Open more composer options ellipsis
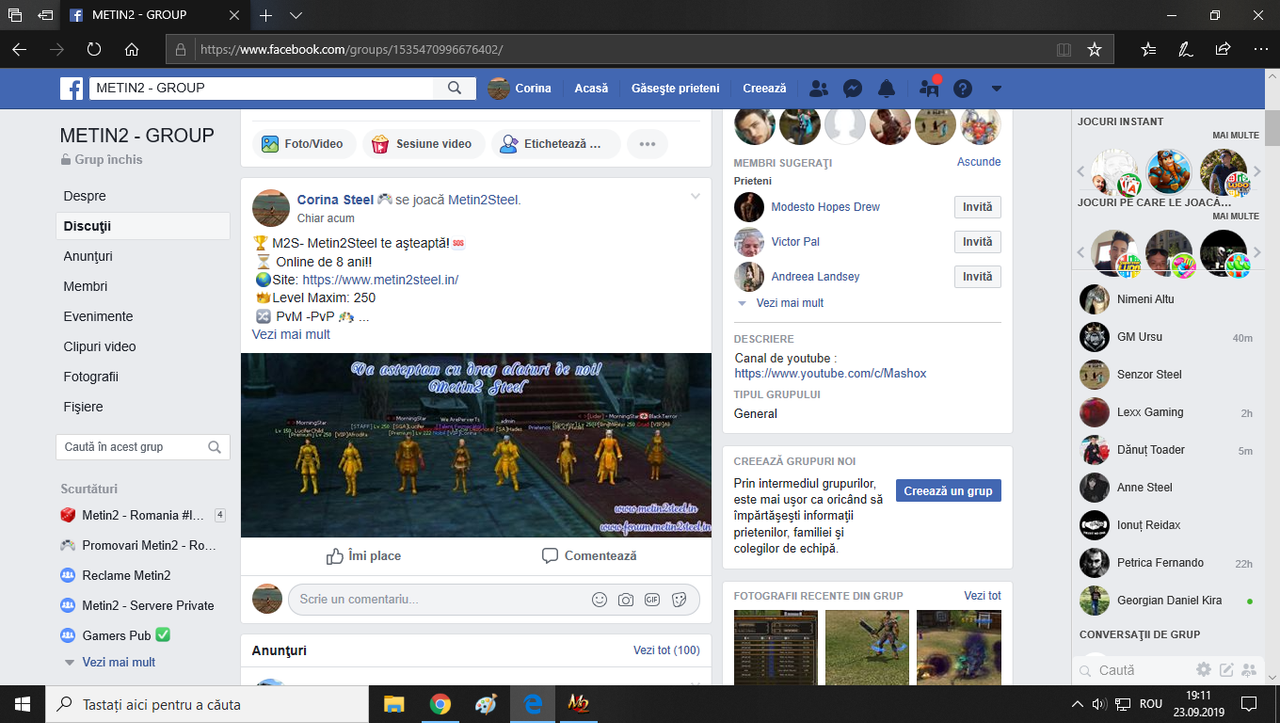Image resolution: width=1280 pixels, height=723 pixels. pos(648,144)
